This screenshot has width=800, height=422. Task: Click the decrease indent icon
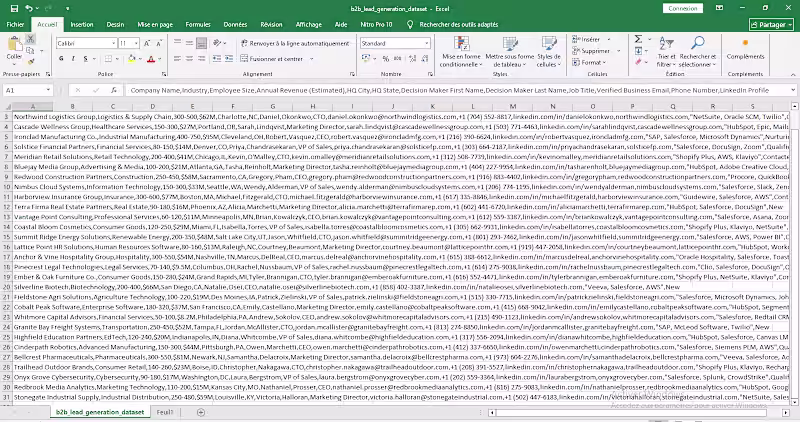tap(217, 59)
